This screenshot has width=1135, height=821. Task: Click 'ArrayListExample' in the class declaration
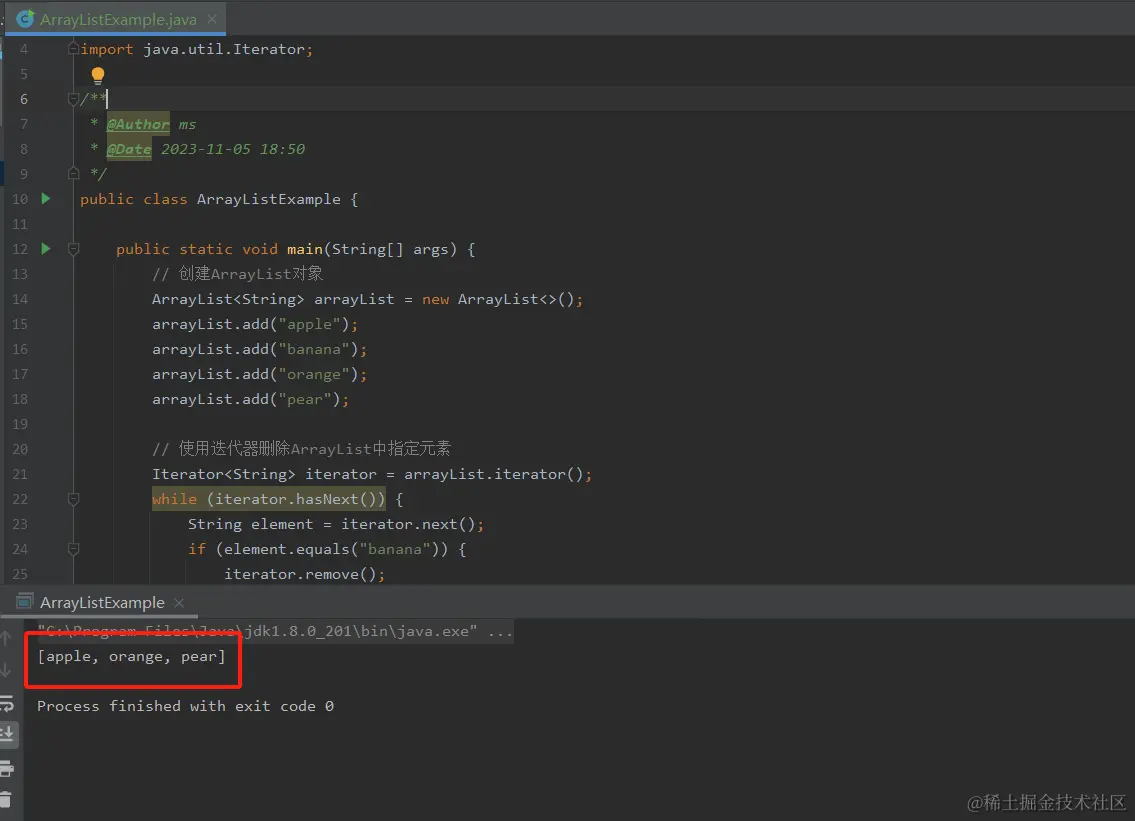269,199
